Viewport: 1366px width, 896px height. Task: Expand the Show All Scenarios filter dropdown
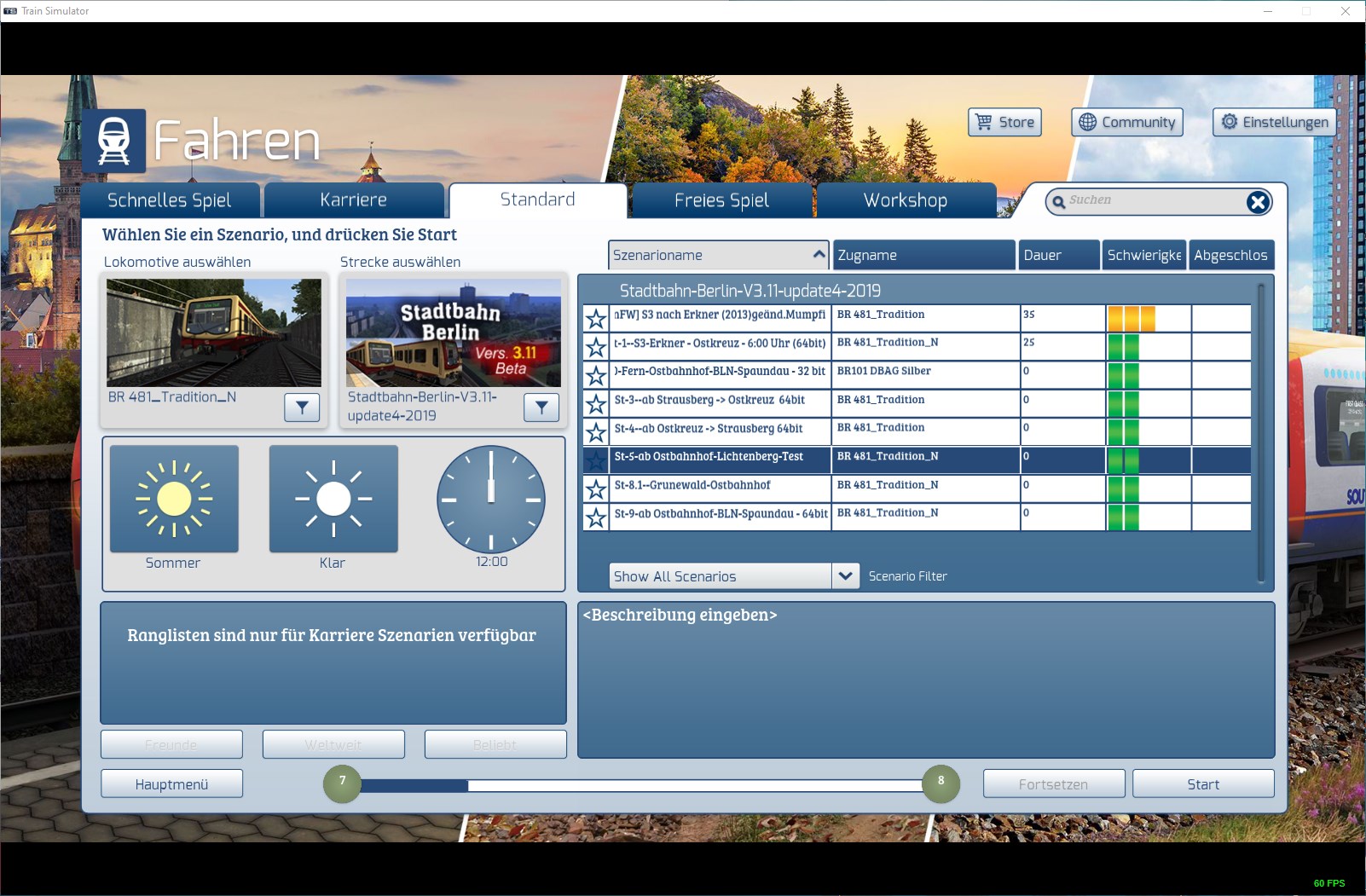coord(845,576)
